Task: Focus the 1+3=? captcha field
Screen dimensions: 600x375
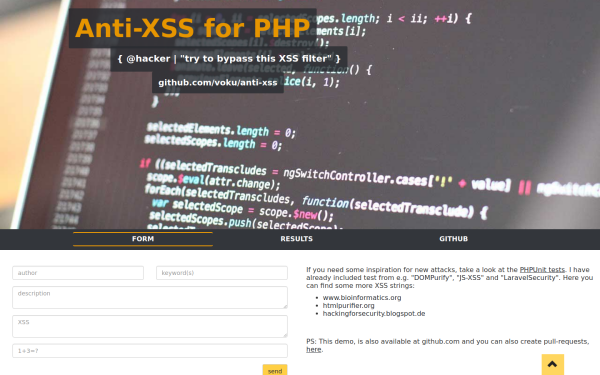Action: pos(150,351)
